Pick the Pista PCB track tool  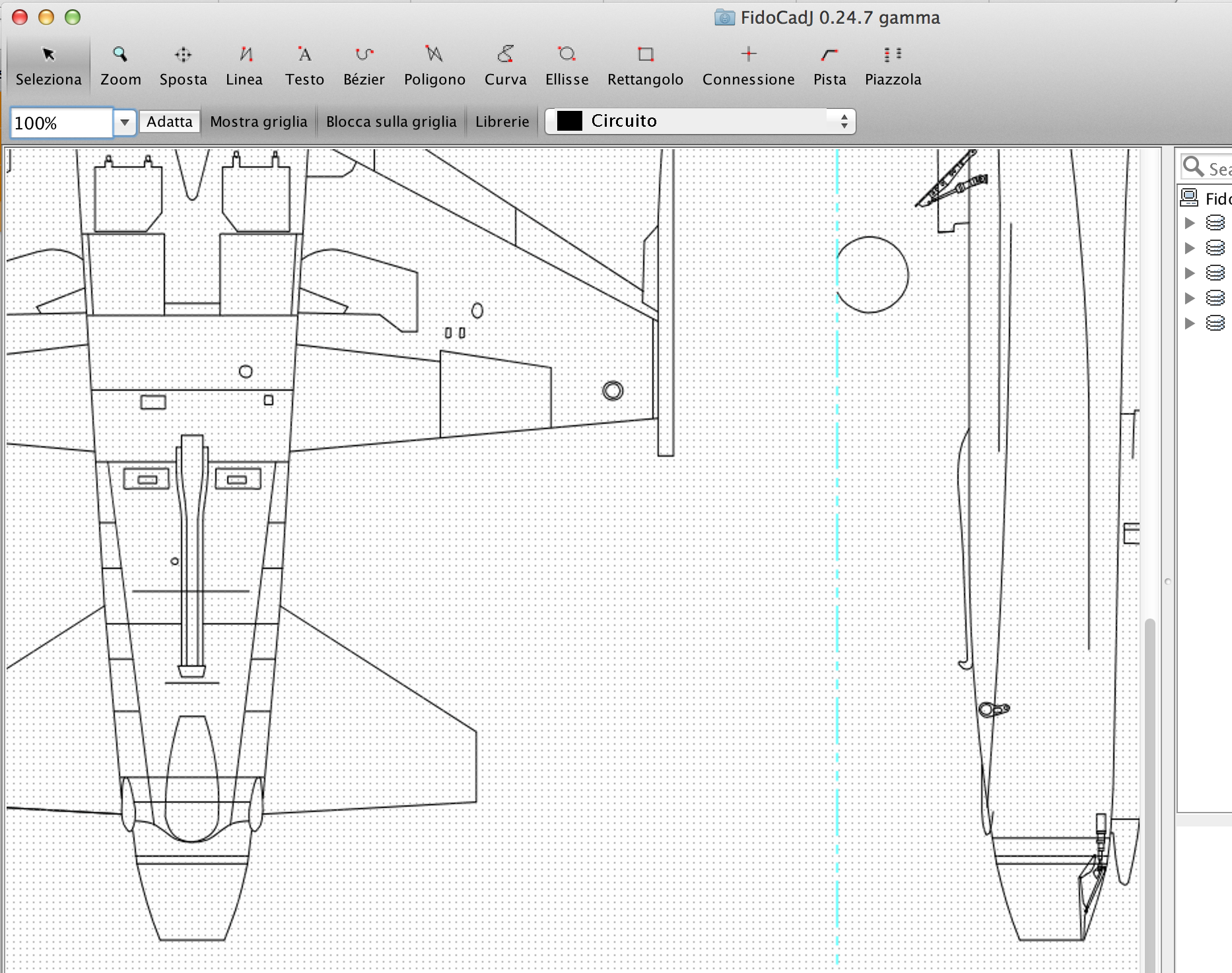point(829,65)
